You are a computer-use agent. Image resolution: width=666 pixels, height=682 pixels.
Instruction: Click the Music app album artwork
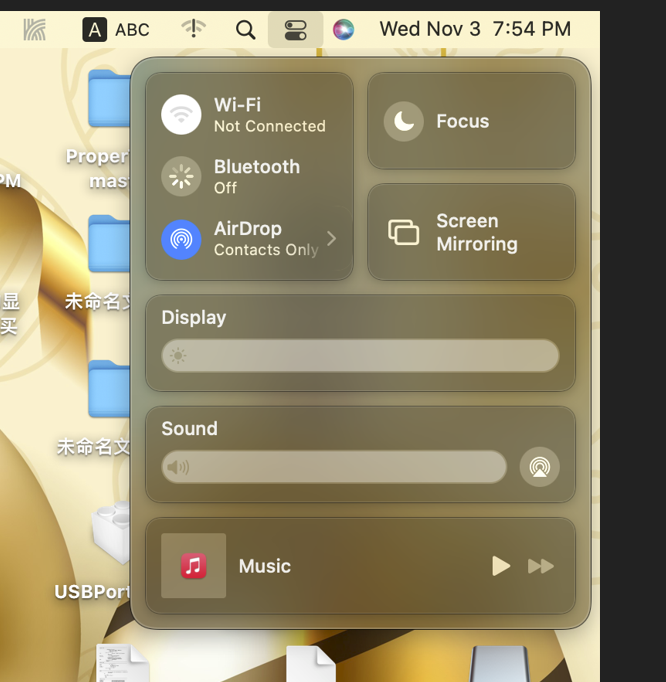[x=194, y=566]
